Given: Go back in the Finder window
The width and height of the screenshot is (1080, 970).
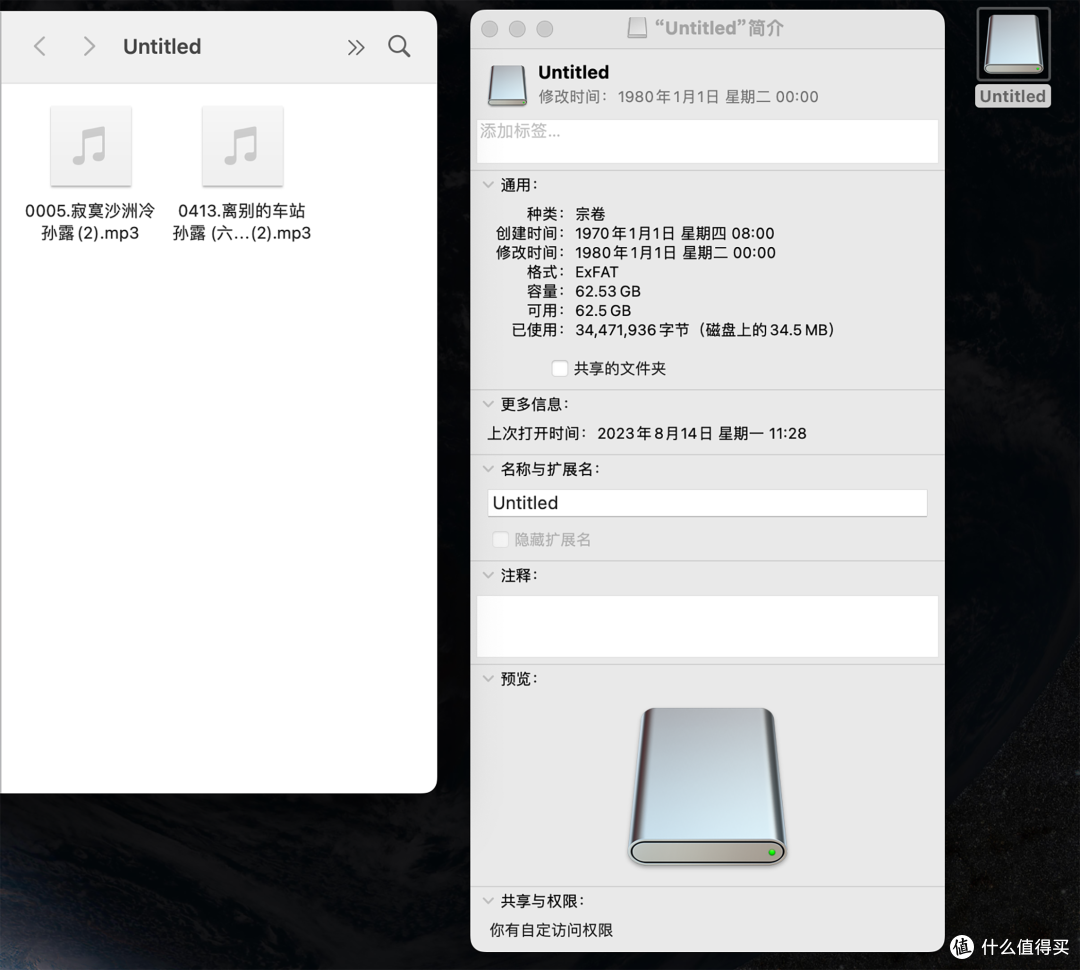Looking at the screenshot, I should 40,47.
